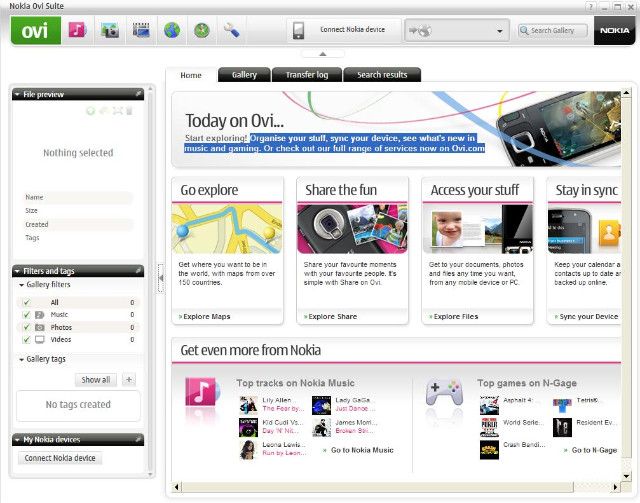Click the delete trash icon in File preview
The image size is (640, 503).
tap(129, 110)
